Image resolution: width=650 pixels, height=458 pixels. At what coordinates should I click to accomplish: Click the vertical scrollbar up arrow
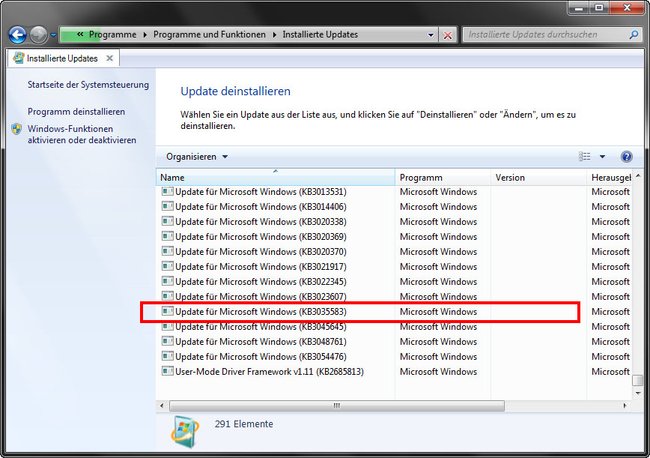tap(638, 177)
